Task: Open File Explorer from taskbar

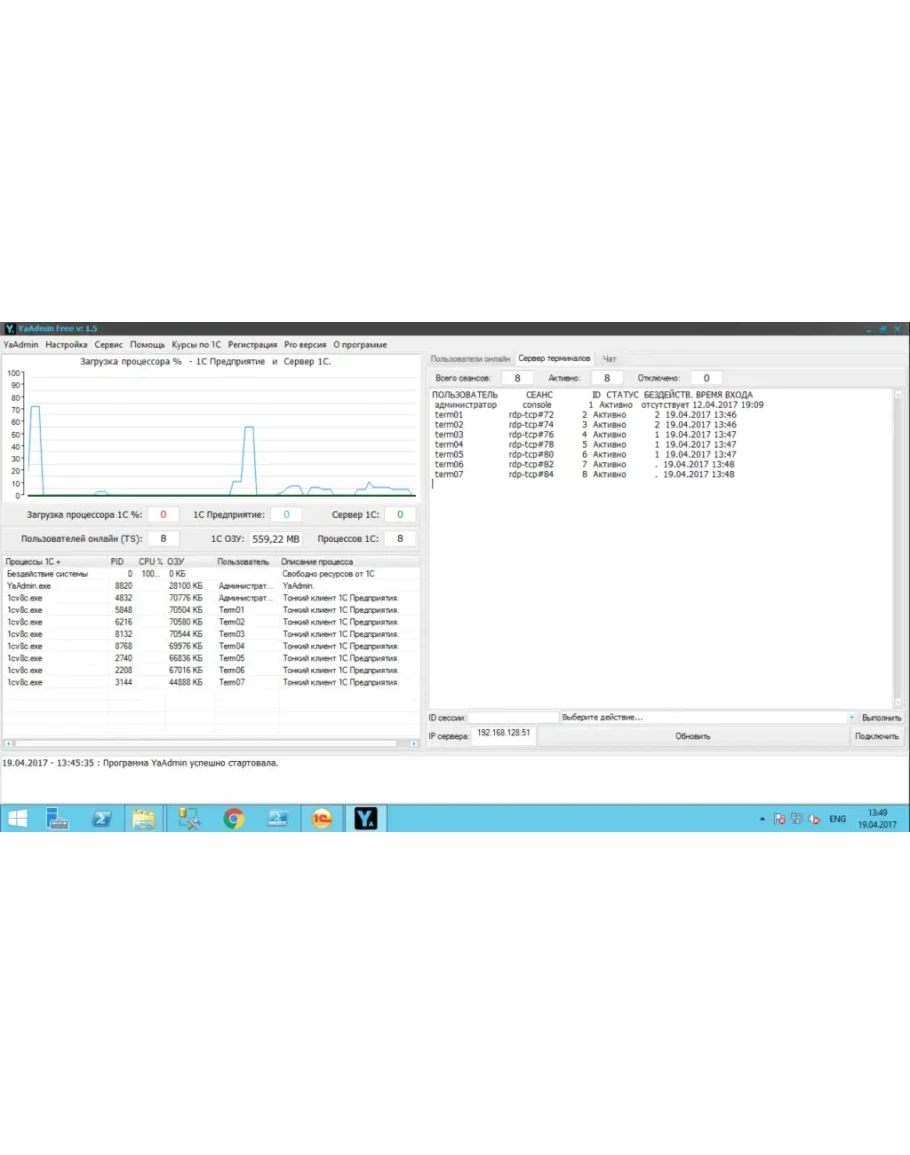Action: point(144,819)
